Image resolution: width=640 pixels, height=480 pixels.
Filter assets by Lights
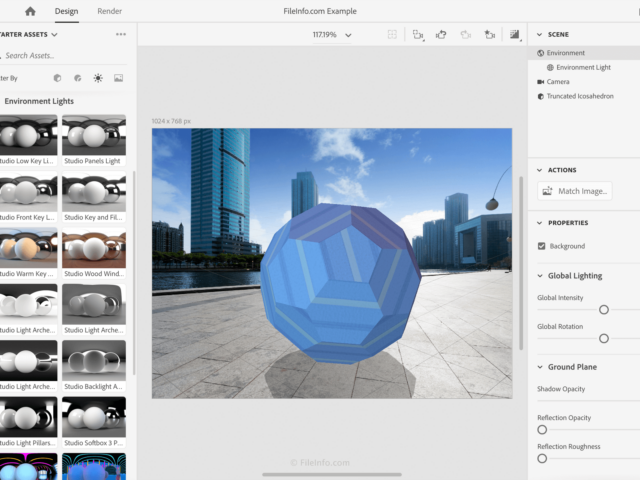click(x=98, y=78)
